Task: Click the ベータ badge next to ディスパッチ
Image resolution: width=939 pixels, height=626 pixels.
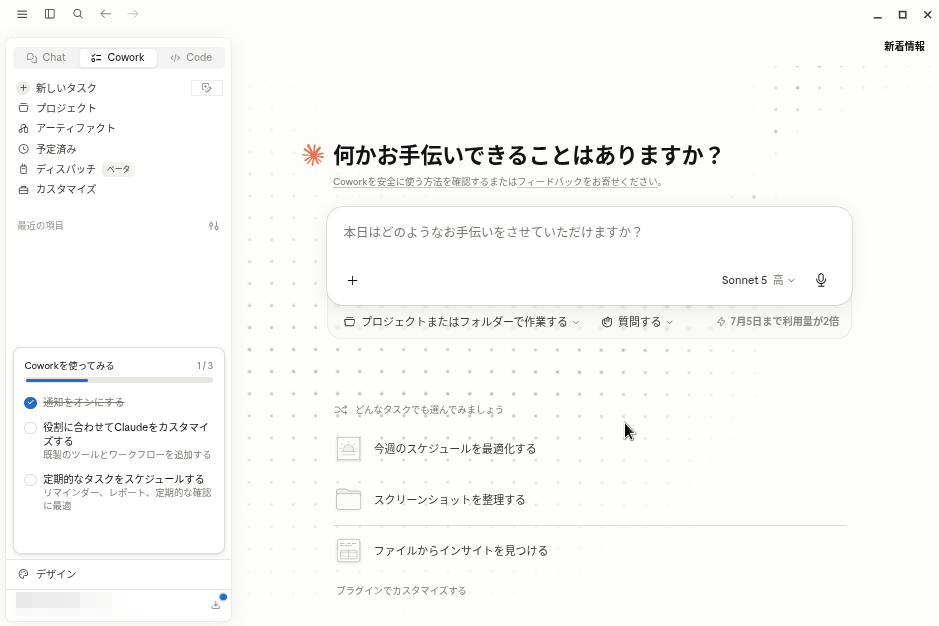Action: (x=118, y=169)
